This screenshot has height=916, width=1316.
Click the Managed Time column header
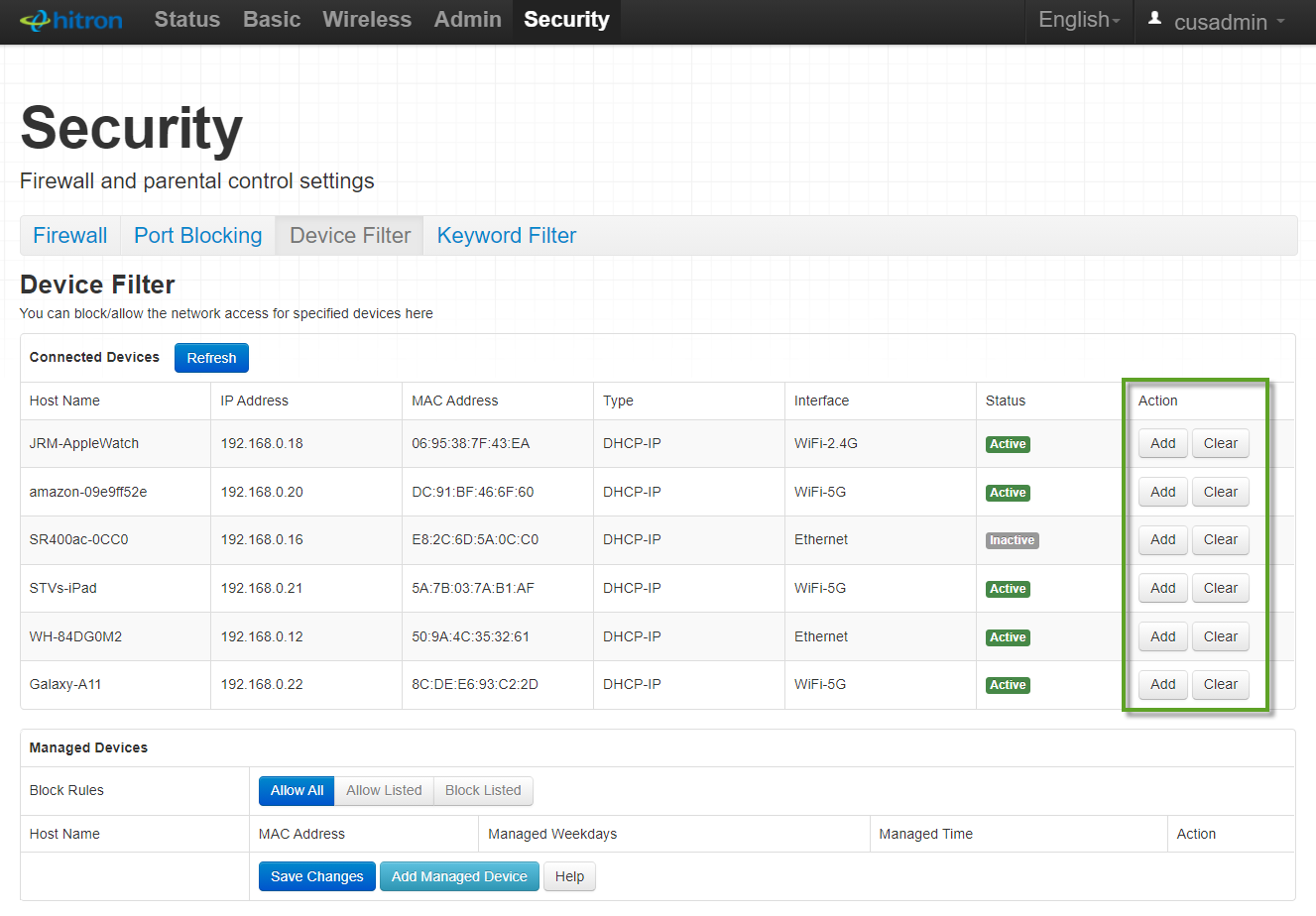tap(926, 834)
